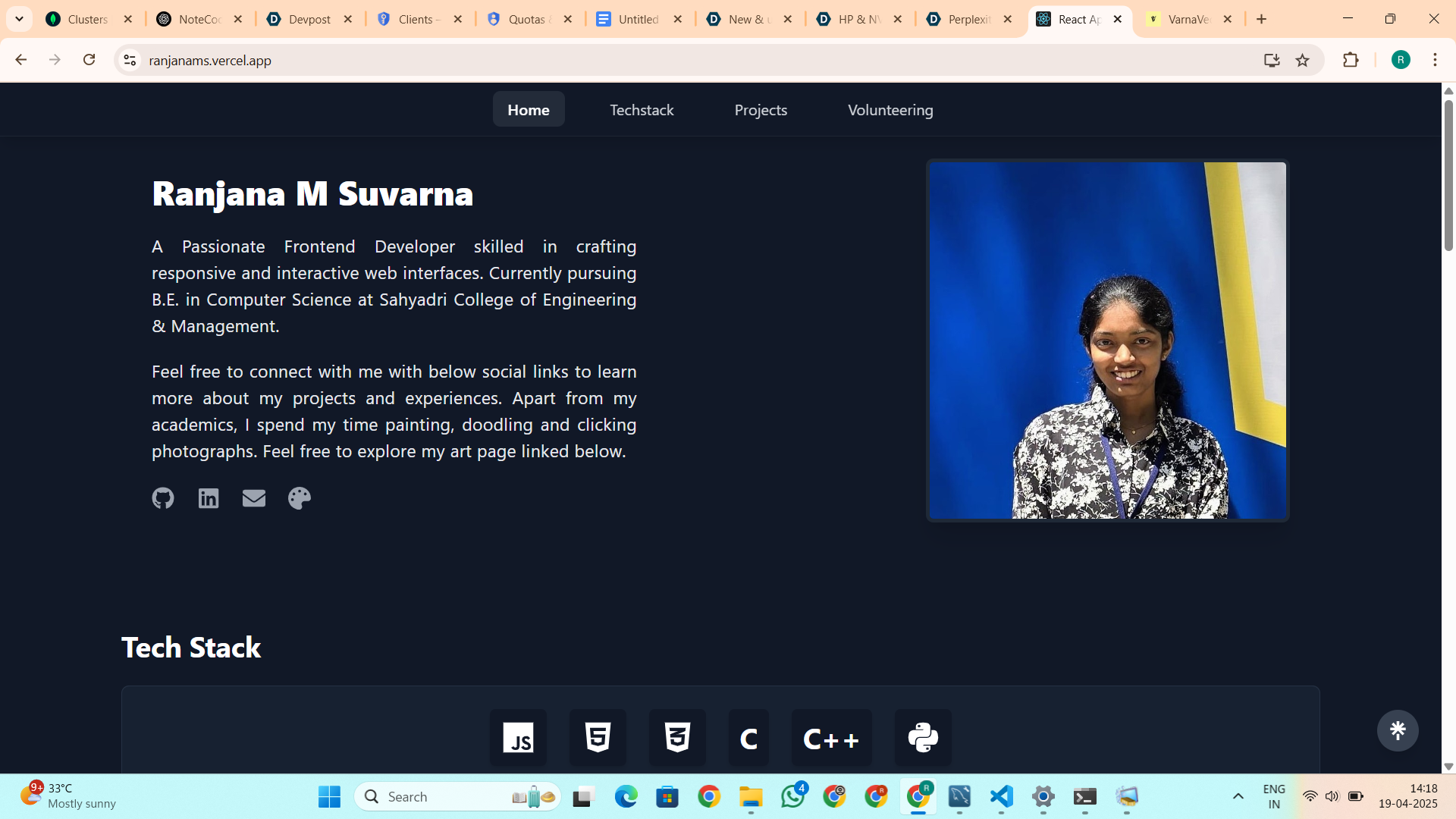Image resolution: width=1456 pixels, height=819 pixels.
Task: Click the HTML5 tech stack icon
Action: pyautogui.click(x=598, y=737)
